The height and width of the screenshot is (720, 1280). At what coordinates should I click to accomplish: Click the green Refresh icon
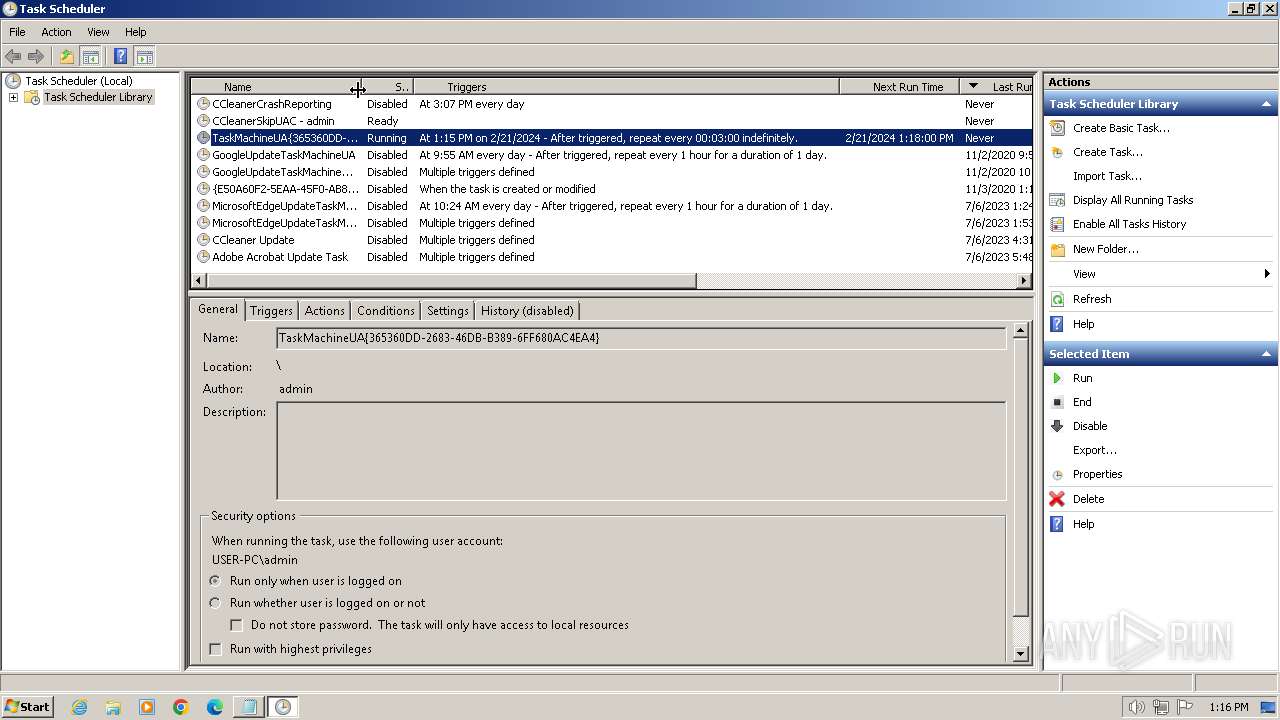[1057, 299]
